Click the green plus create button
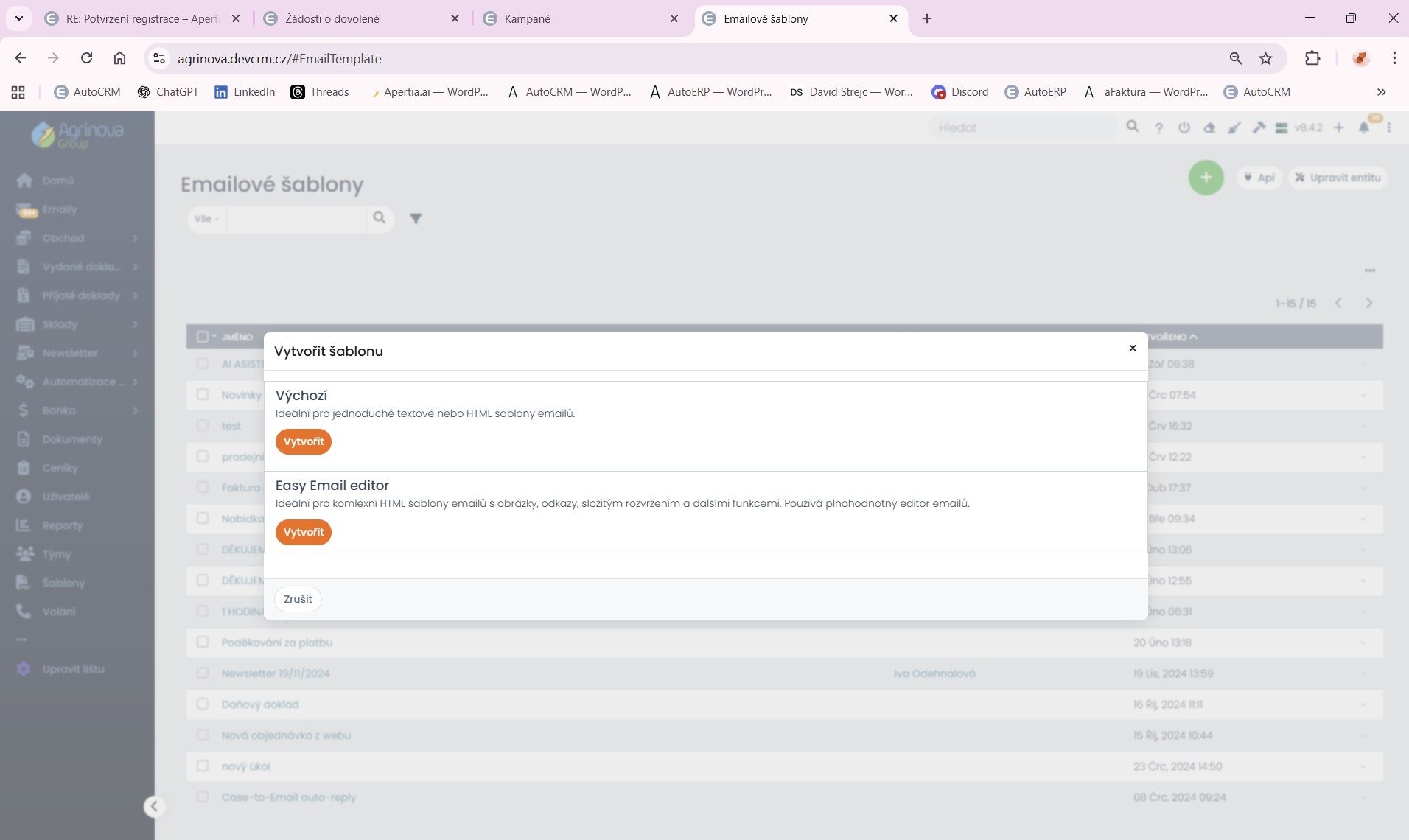This screenshot has width=1409, height=840. 1206,178
